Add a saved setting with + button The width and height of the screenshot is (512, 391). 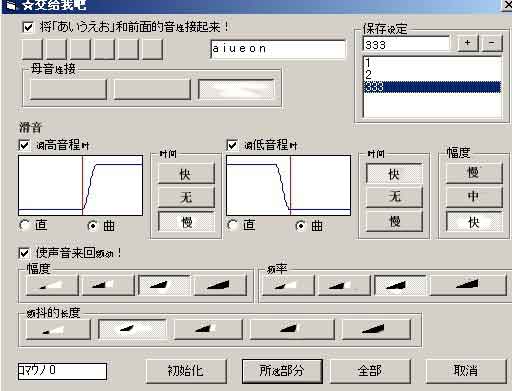point(467,43)
